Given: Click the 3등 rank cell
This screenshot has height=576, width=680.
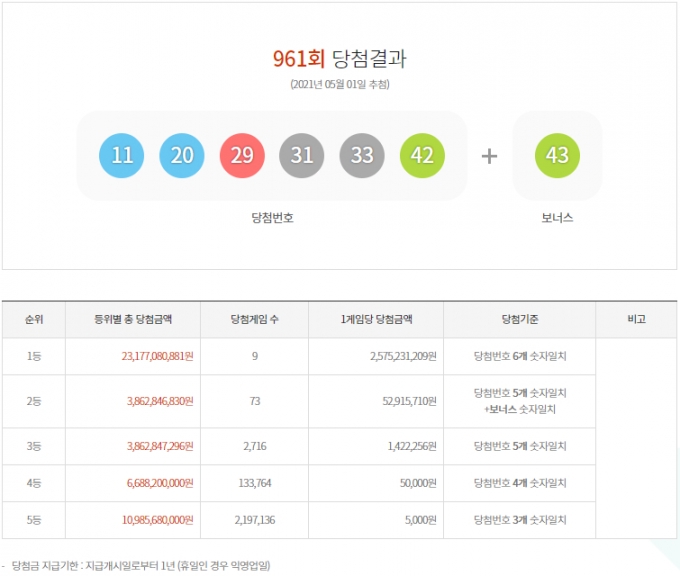Looking at the screenshot, I should (x=34, y=446).
